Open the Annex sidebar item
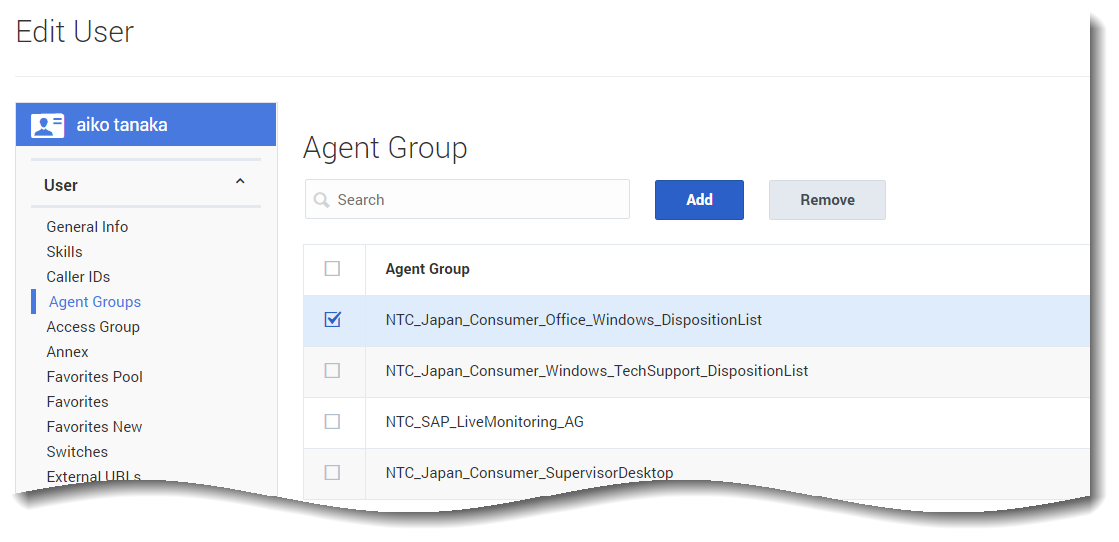This screenshot has width=1119, height=542. (x=67, y=352)
